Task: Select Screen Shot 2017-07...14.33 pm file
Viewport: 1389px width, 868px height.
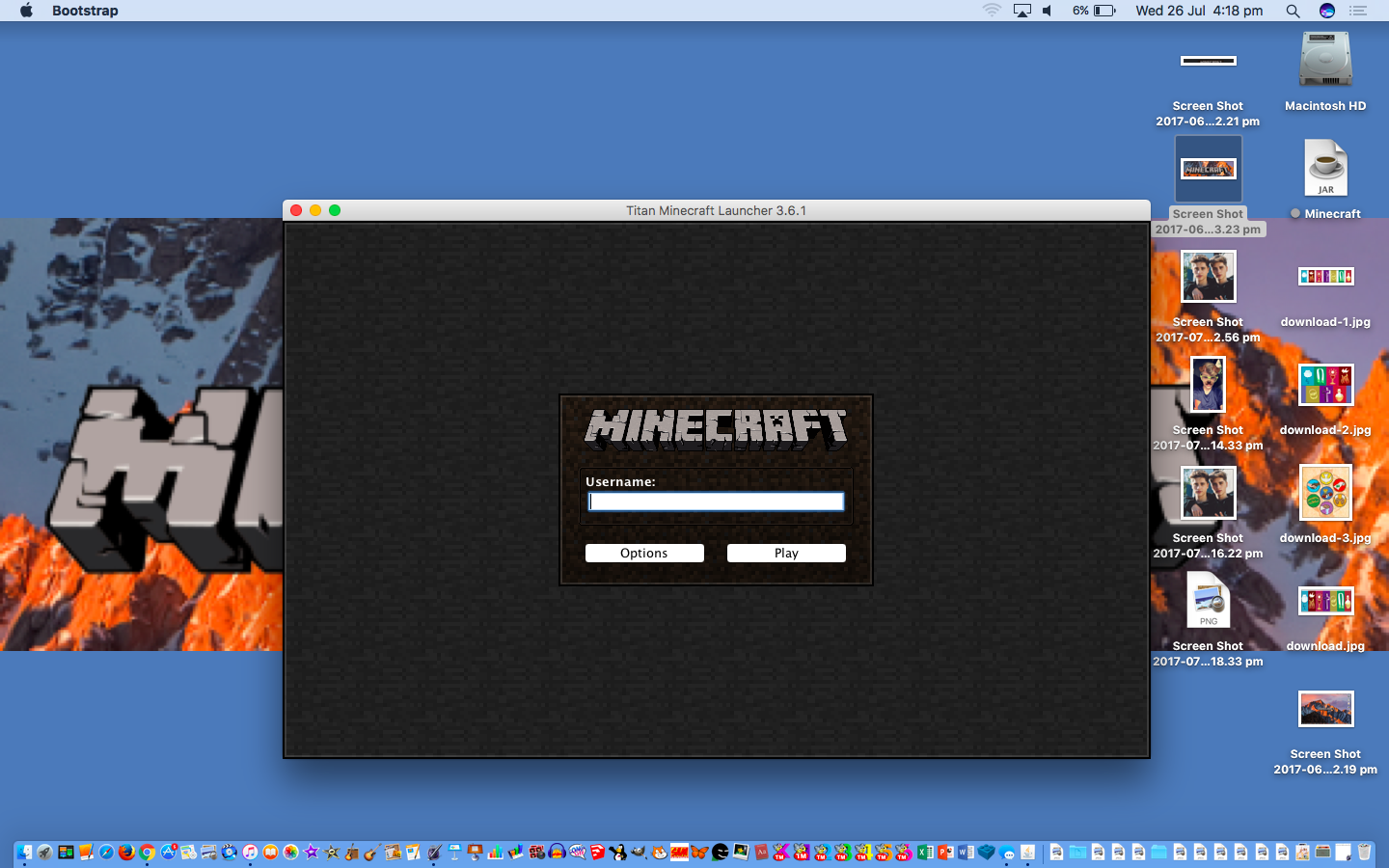Action: pyautogui.click(x=1208, y=403)
